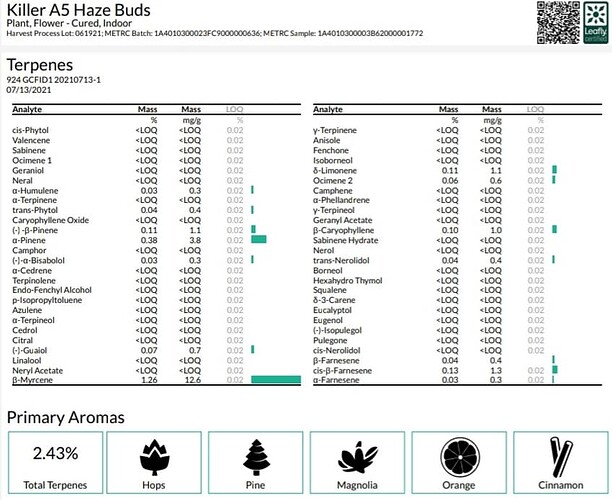Click the β-Myrcene green bar

pos(276,380)
